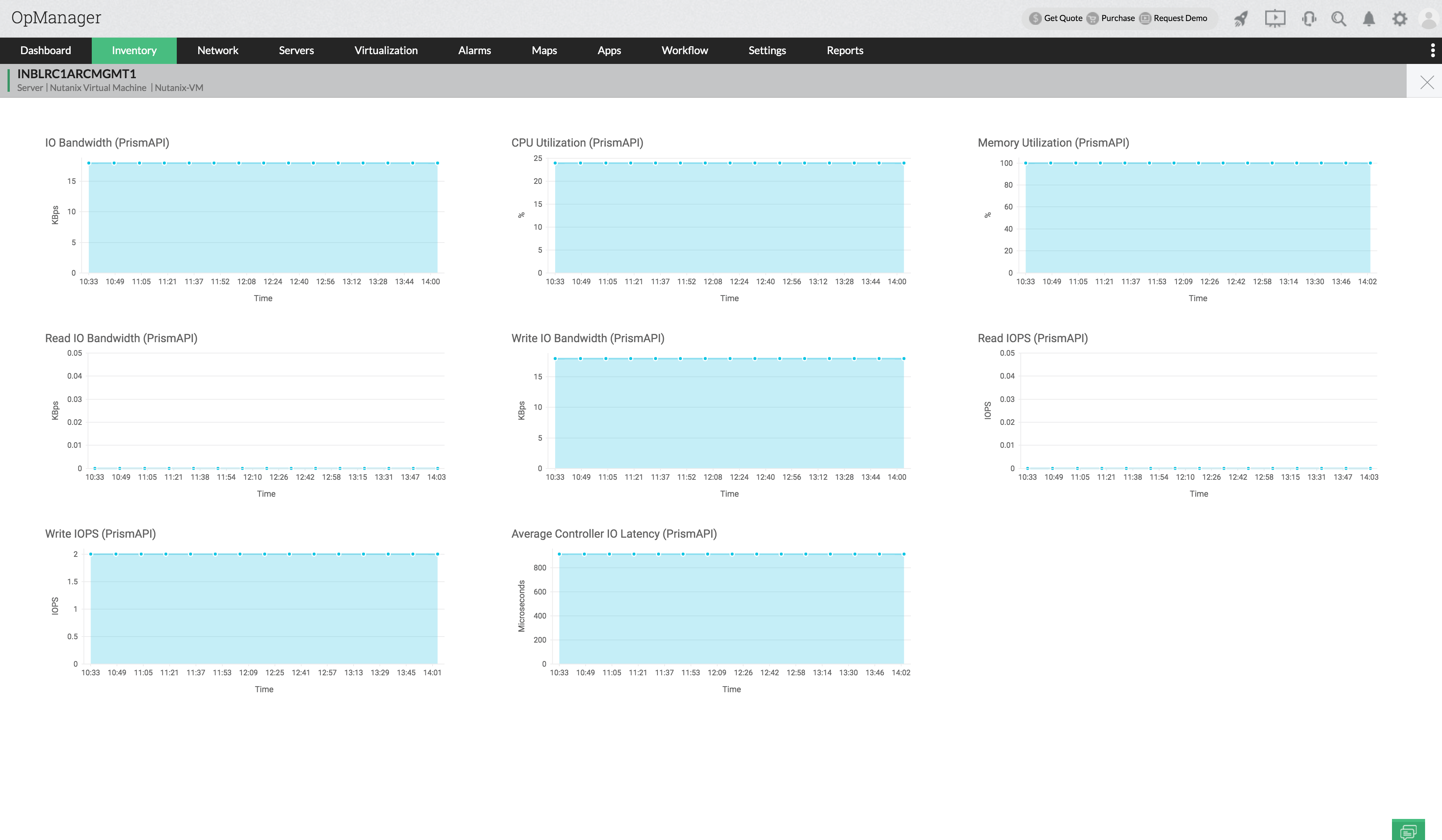Go to the Dashboard tab
The height and width of the screenshot is (840, 1442).
click(46, 50)
